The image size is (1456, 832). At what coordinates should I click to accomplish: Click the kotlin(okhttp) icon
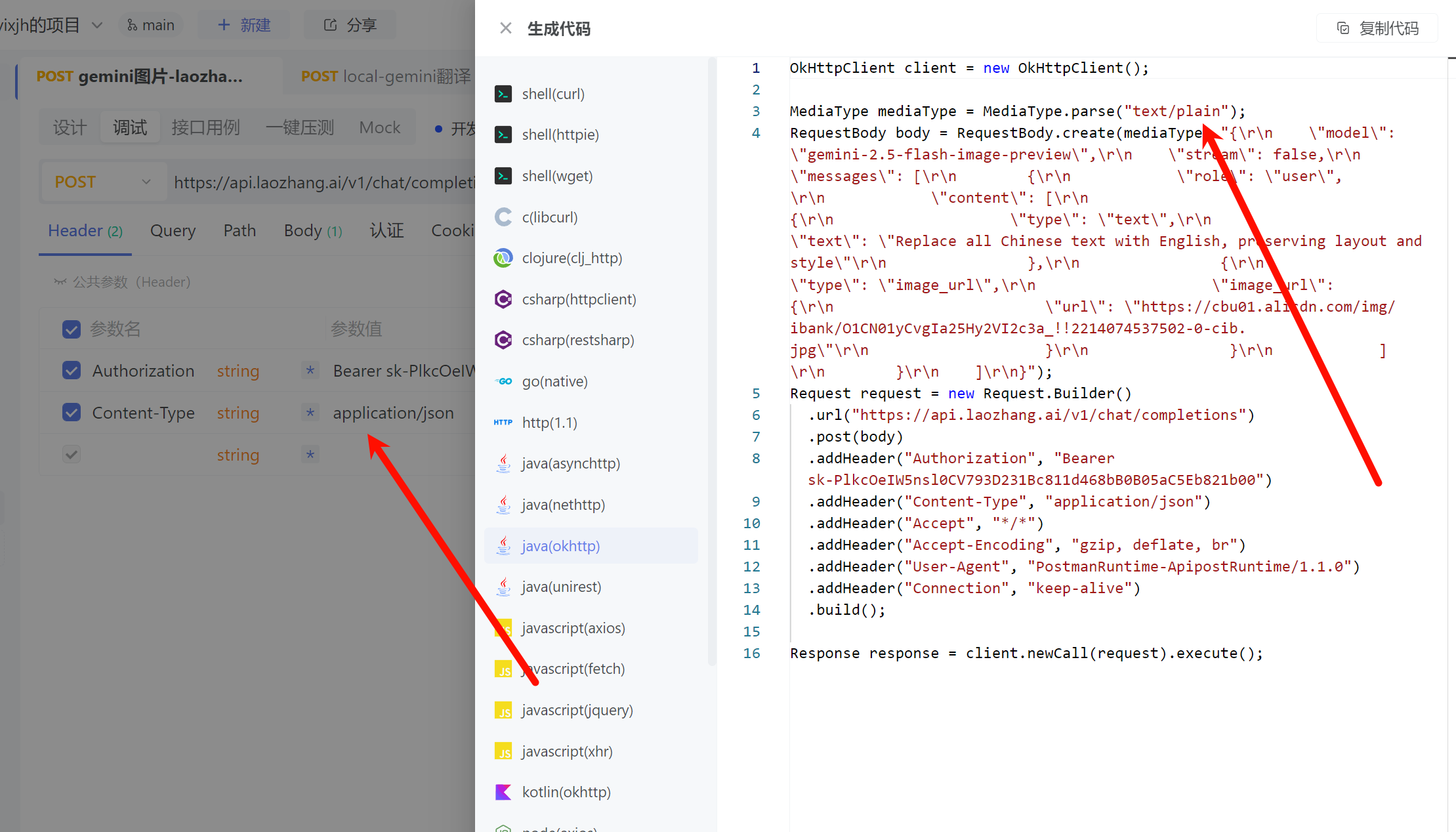click(x=503, y=792)
